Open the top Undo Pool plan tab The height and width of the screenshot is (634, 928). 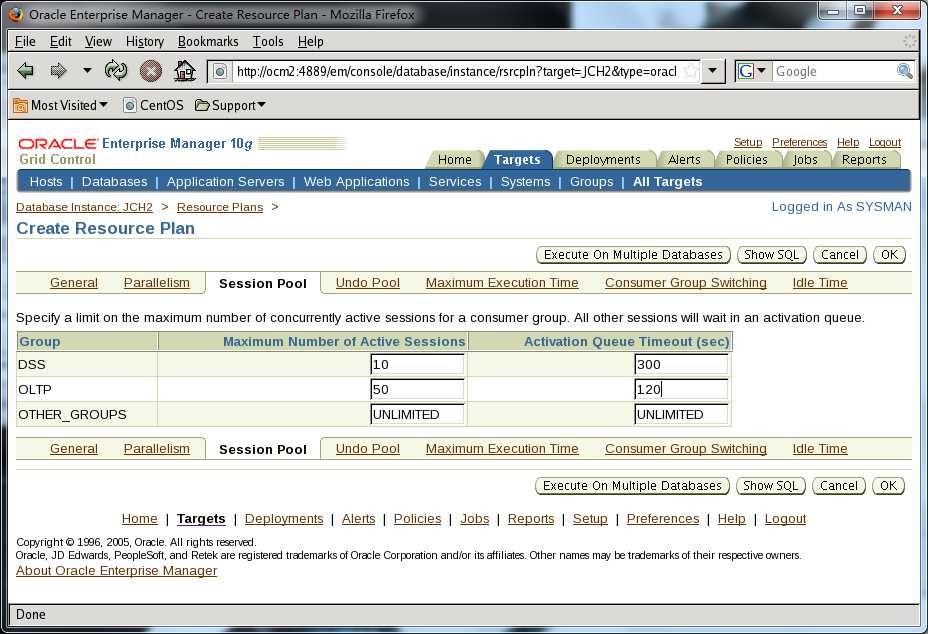click(x=368, y=283)
